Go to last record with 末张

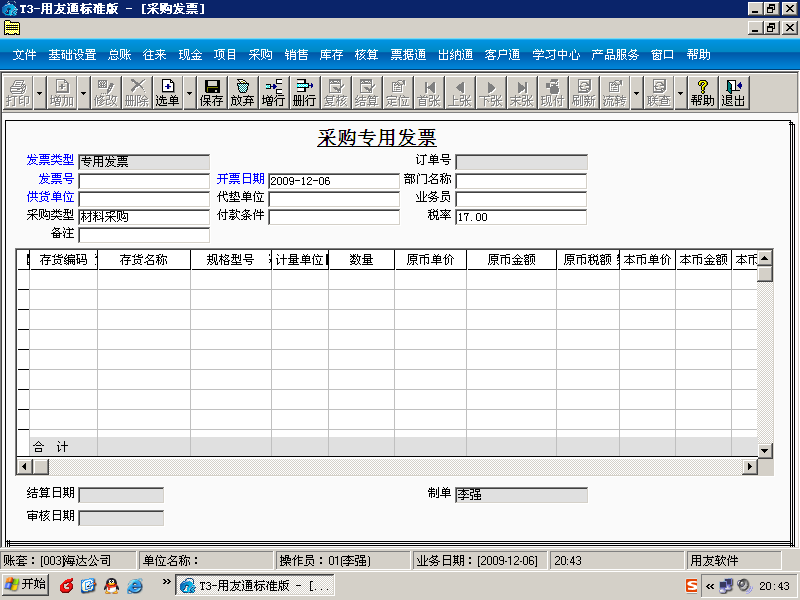(x=521, y=92)
